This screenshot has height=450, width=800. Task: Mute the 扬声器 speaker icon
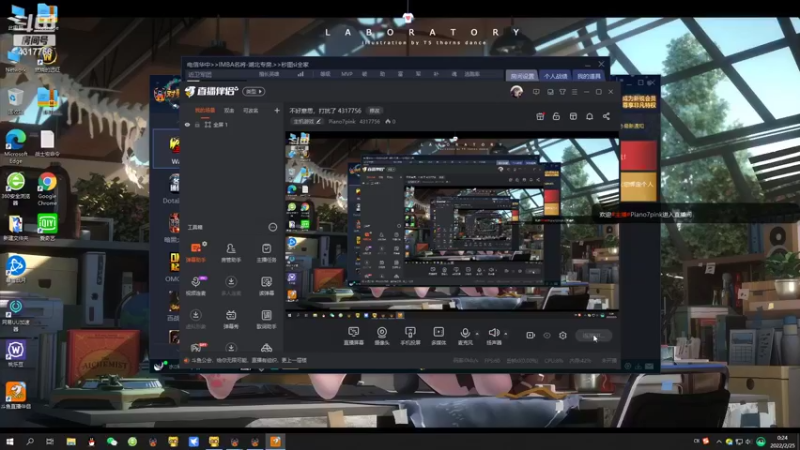(493, 333)
